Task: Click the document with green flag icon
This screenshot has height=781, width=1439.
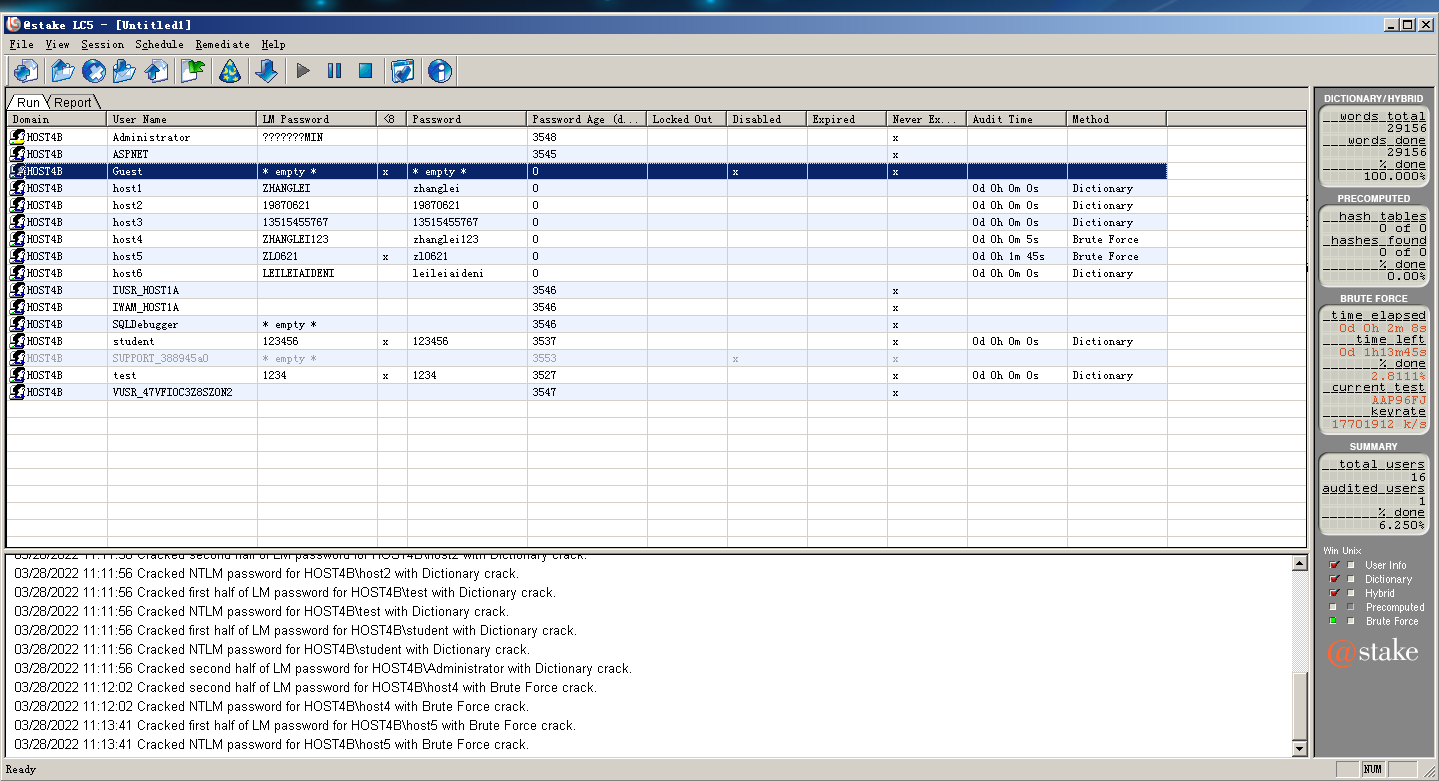Action: (x=193, y=71)
